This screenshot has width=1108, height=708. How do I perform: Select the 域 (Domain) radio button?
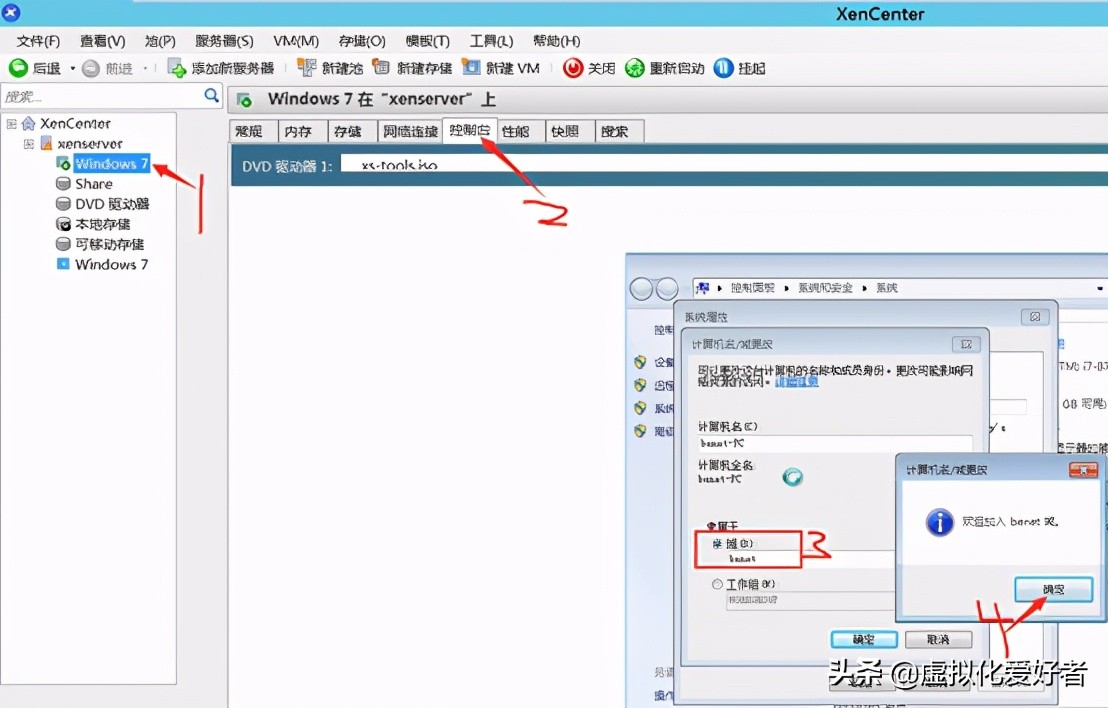716,543
